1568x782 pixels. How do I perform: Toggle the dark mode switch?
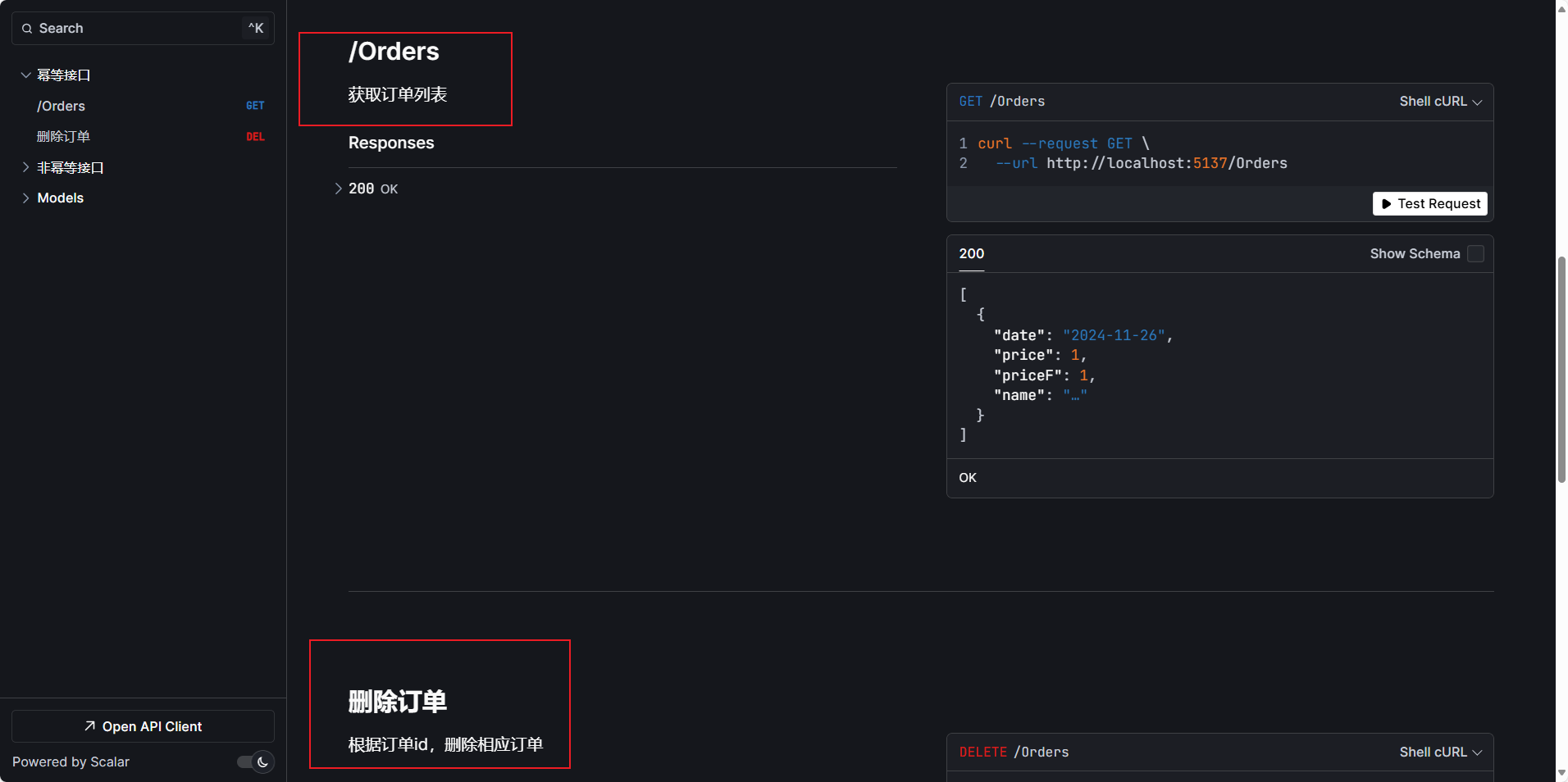pos(254,762)
